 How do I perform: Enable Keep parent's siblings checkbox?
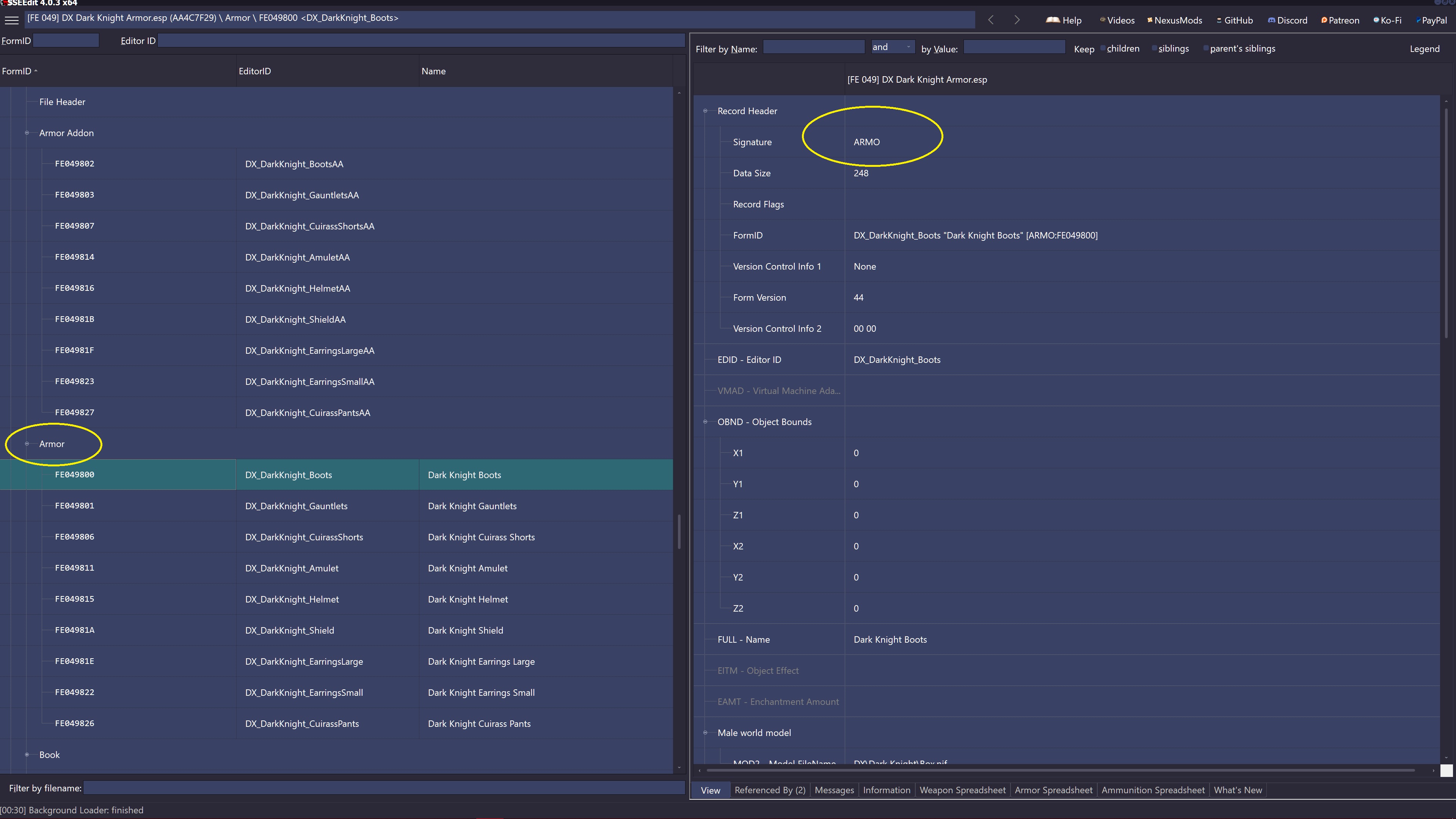point(1206,48)
